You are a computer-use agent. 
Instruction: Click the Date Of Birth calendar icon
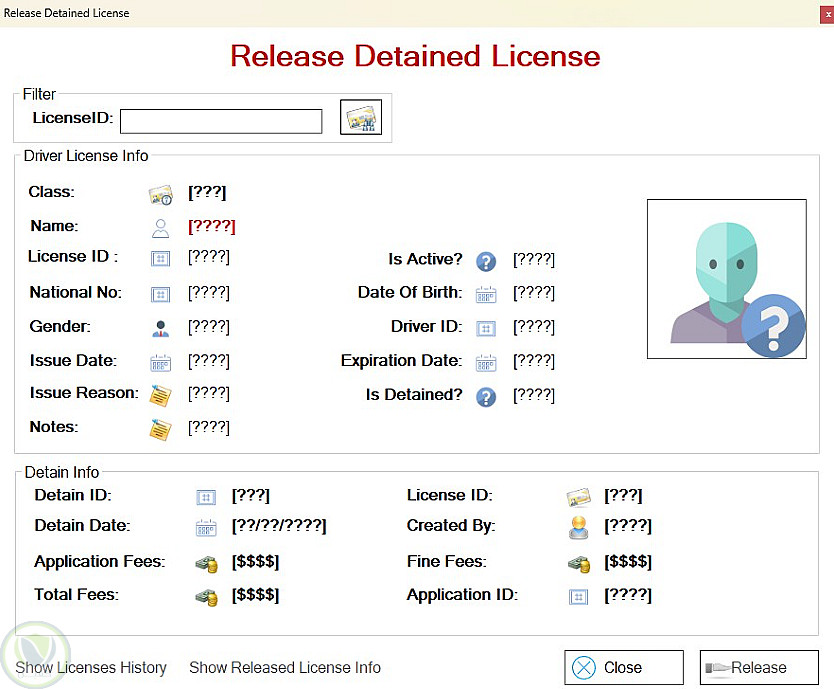click(486, 294)
